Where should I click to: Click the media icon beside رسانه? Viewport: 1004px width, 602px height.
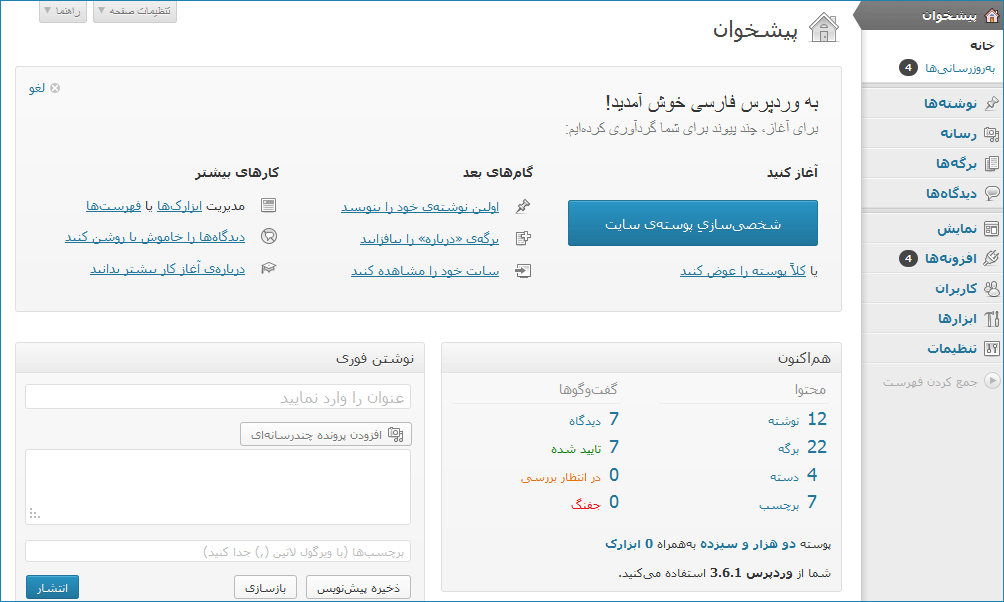point(991,133)
